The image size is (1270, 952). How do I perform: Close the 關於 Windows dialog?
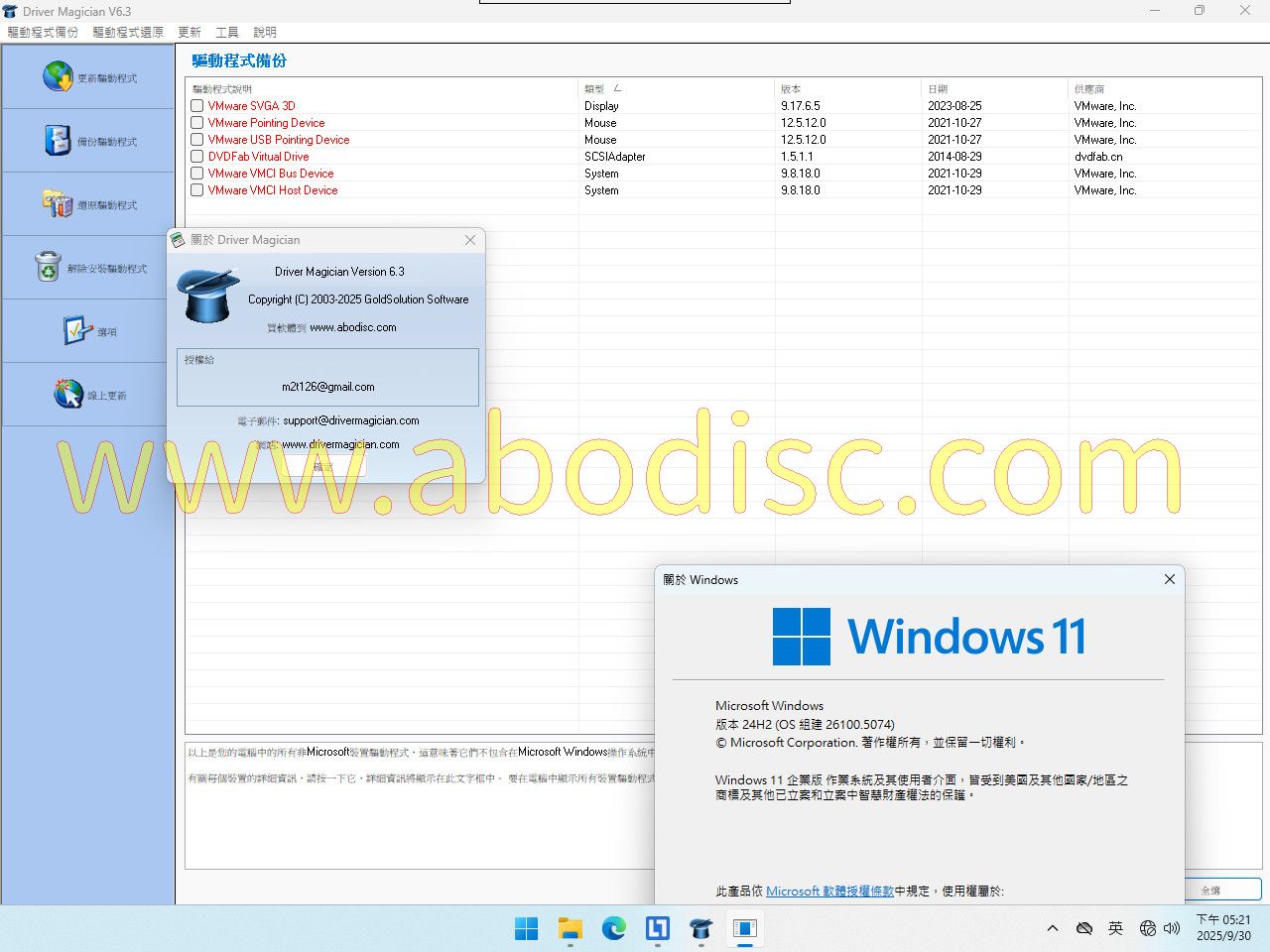click(x=1169, y=579)
